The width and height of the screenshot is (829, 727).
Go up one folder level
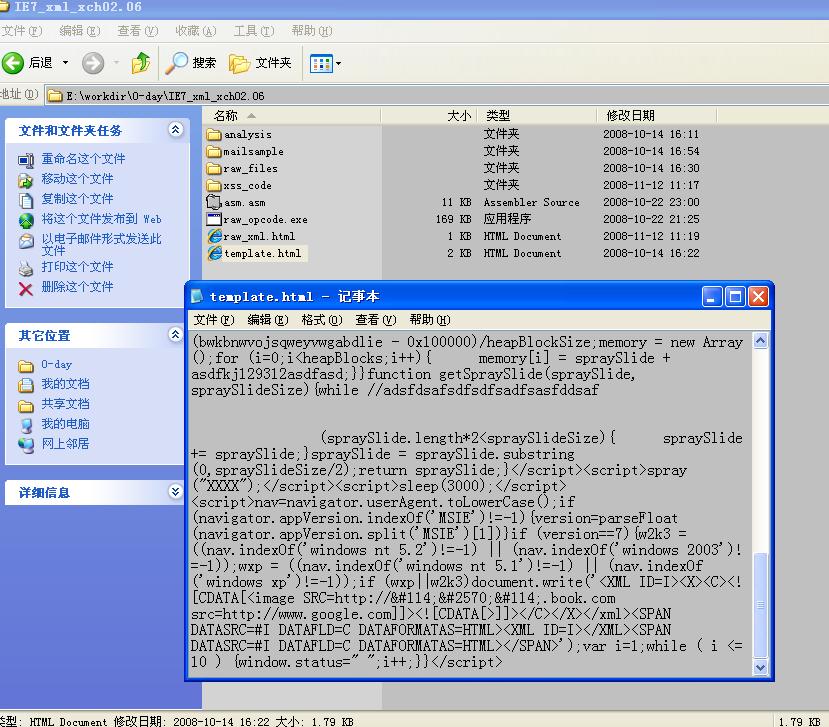[x=141, y=63]
